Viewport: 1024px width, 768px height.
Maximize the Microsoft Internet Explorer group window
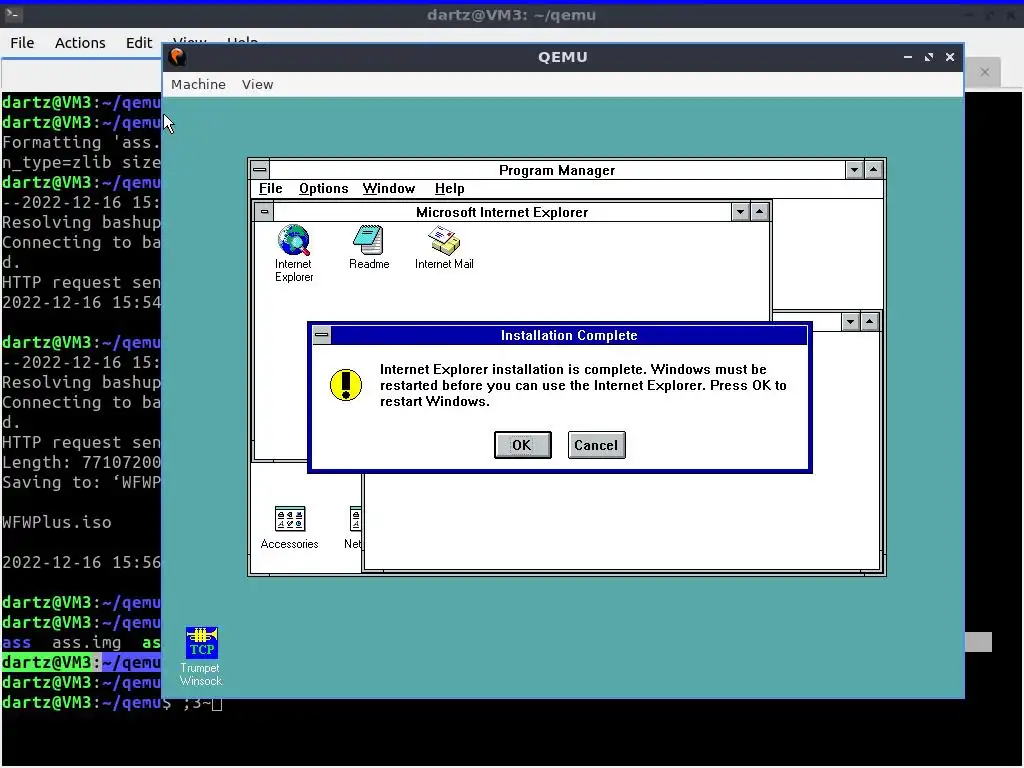[760, 212]
